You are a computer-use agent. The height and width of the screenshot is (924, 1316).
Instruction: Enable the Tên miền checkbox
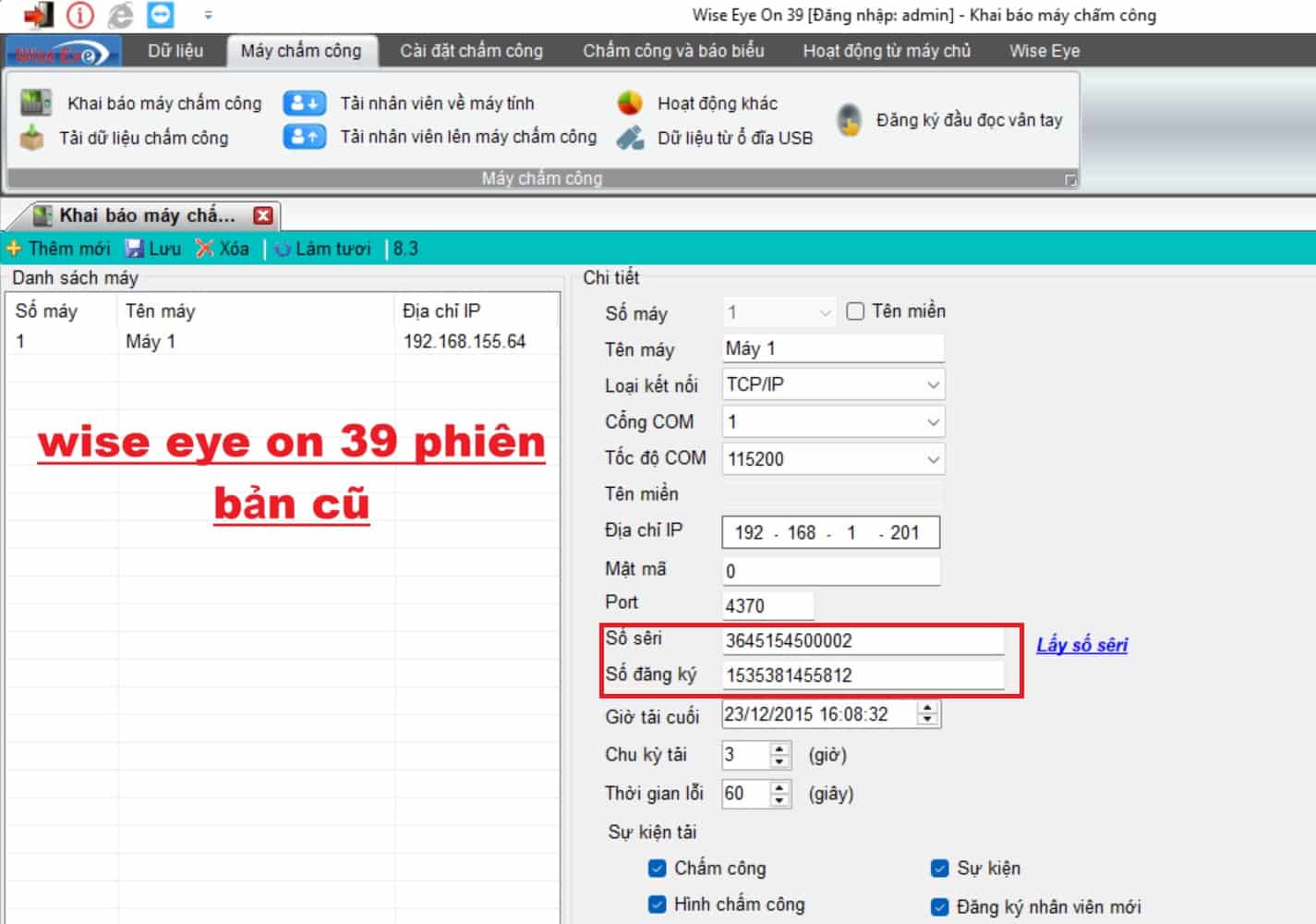point(855,311)
